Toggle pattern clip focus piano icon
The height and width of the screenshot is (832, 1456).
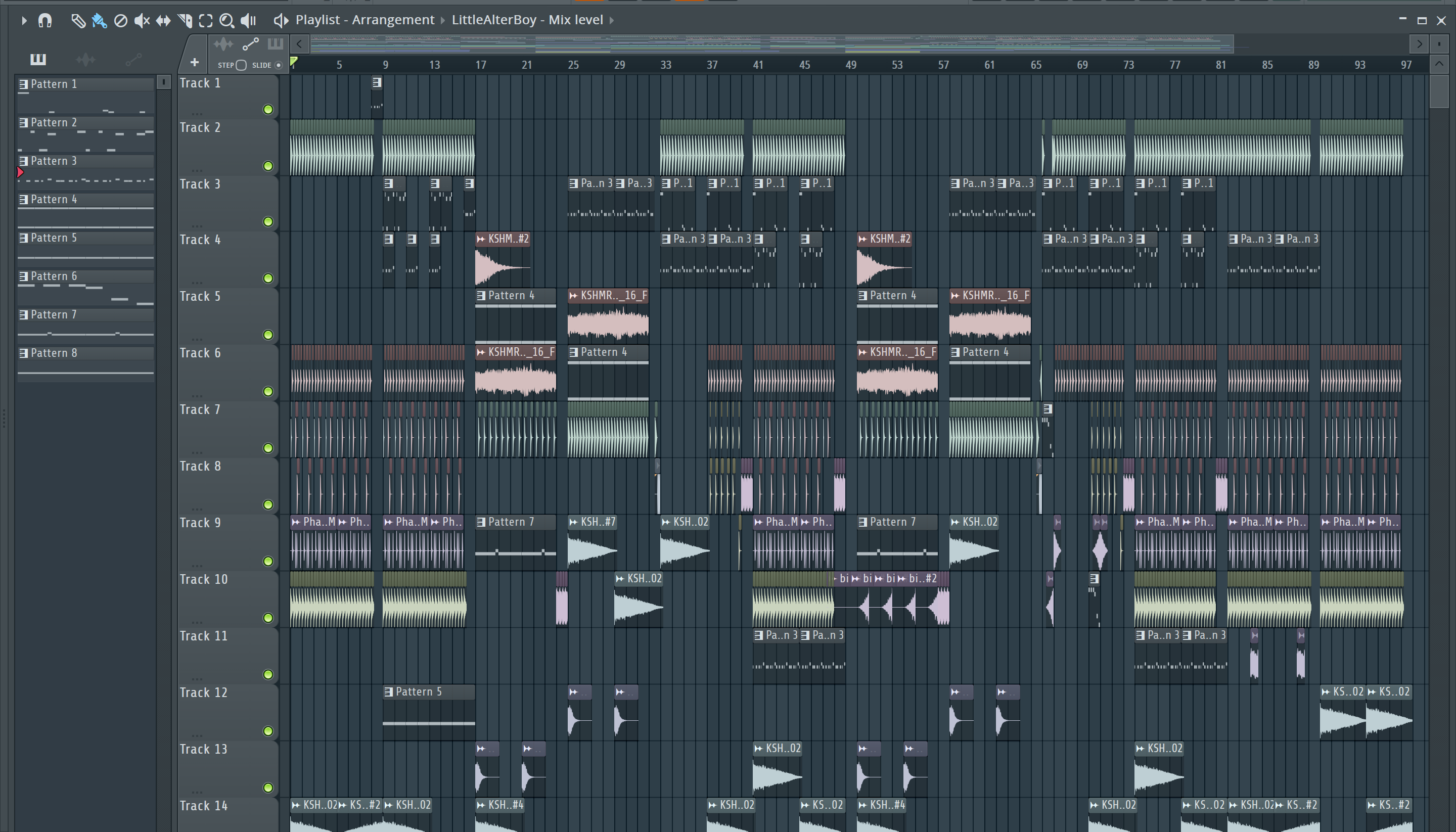click(x=275, y=44)
